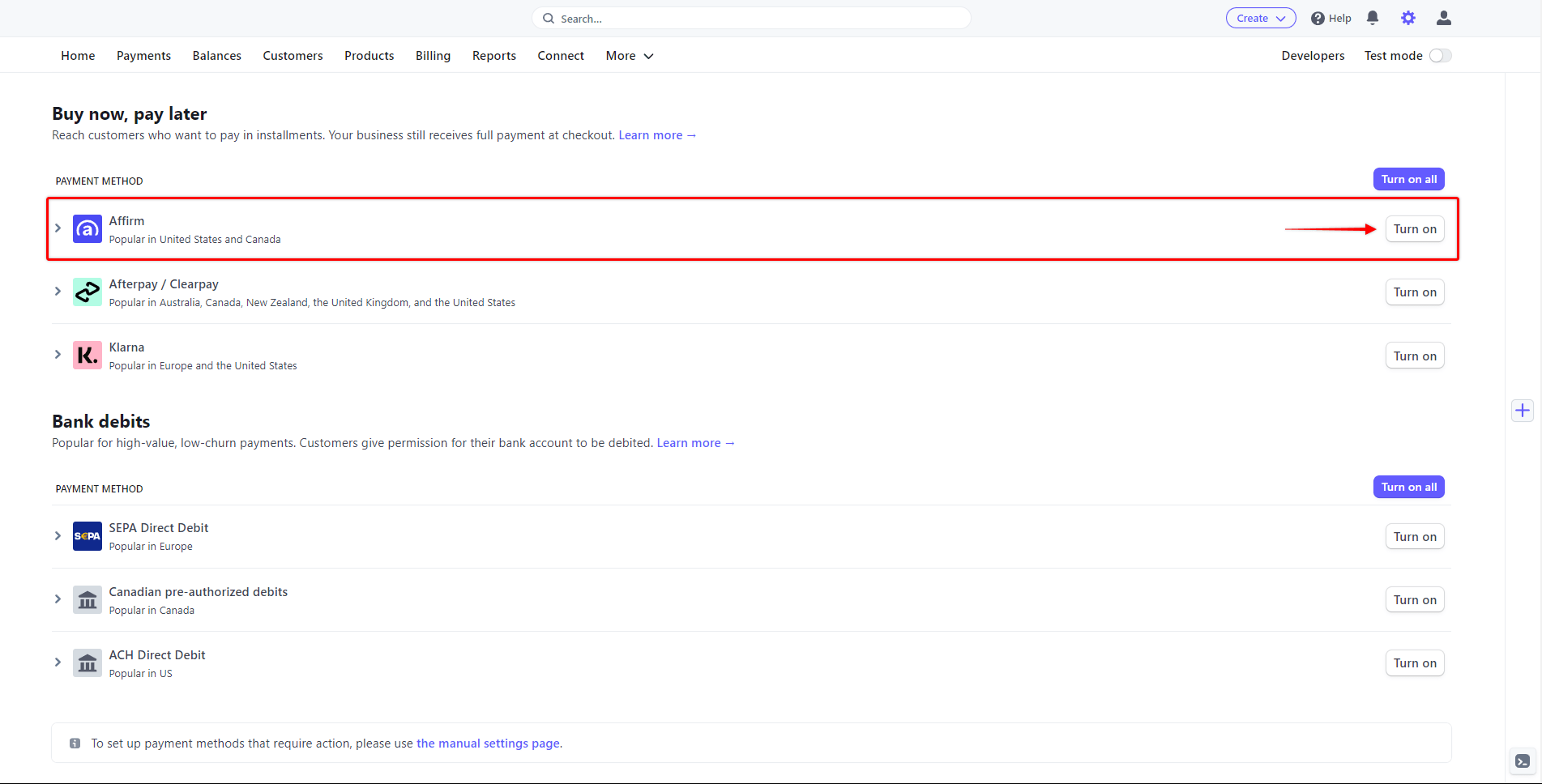The image size is (1542, 784).
Task: Go to the Developers section
Action: point(1313,55)
